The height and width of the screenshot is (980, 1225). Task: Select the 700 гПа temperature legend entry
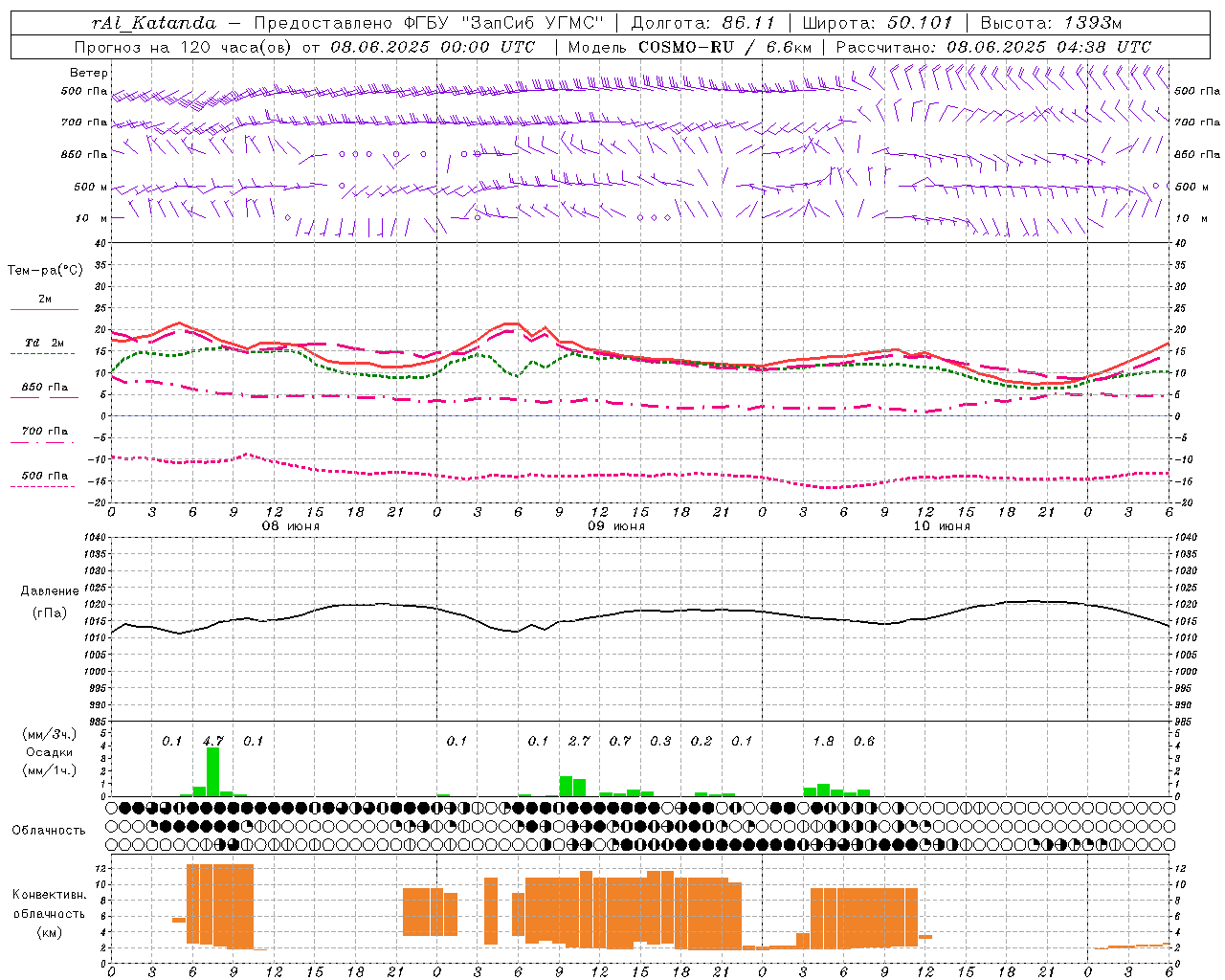click(45, 431)
